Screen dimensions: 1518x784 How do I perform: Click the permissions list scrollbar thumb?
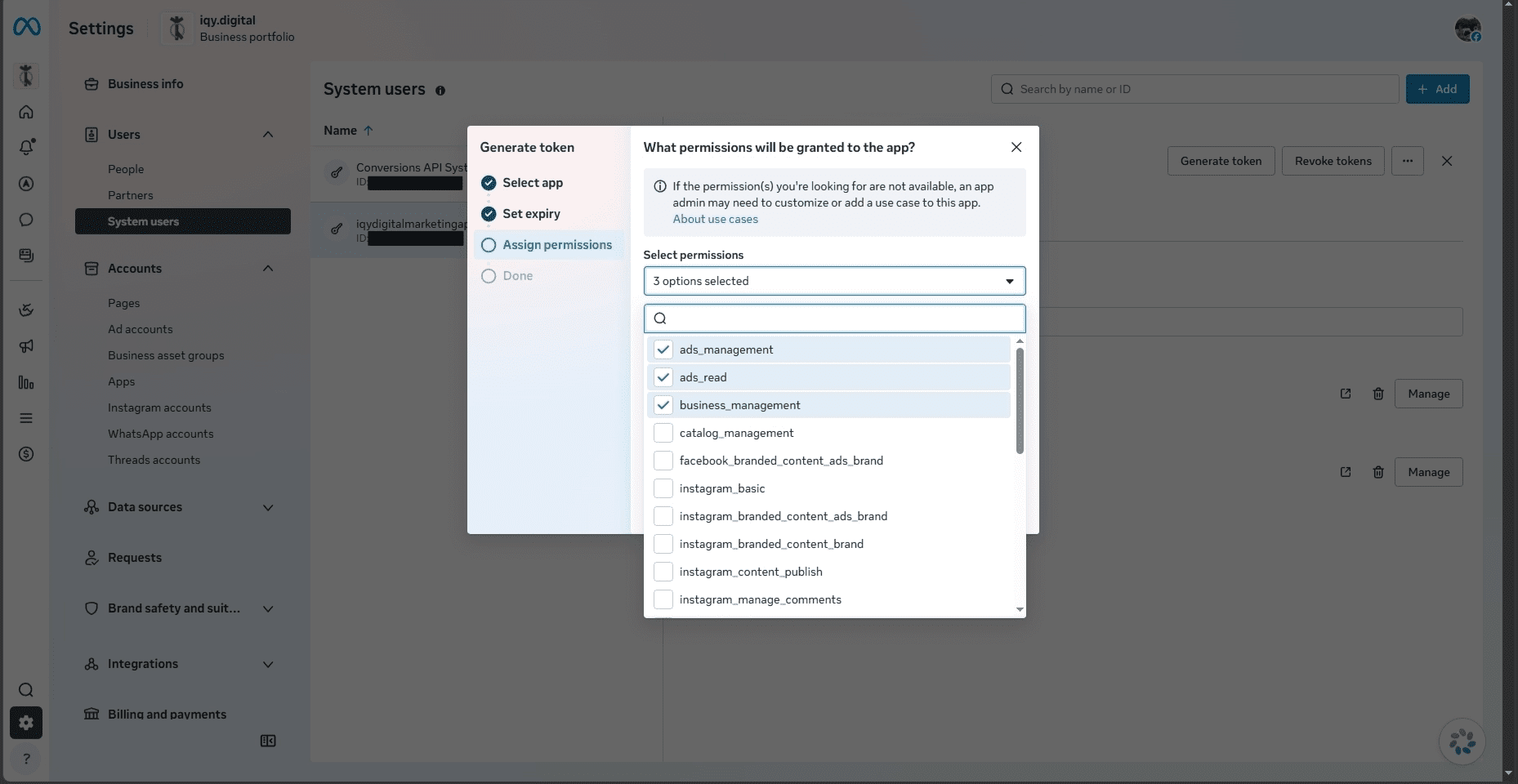1020,400
